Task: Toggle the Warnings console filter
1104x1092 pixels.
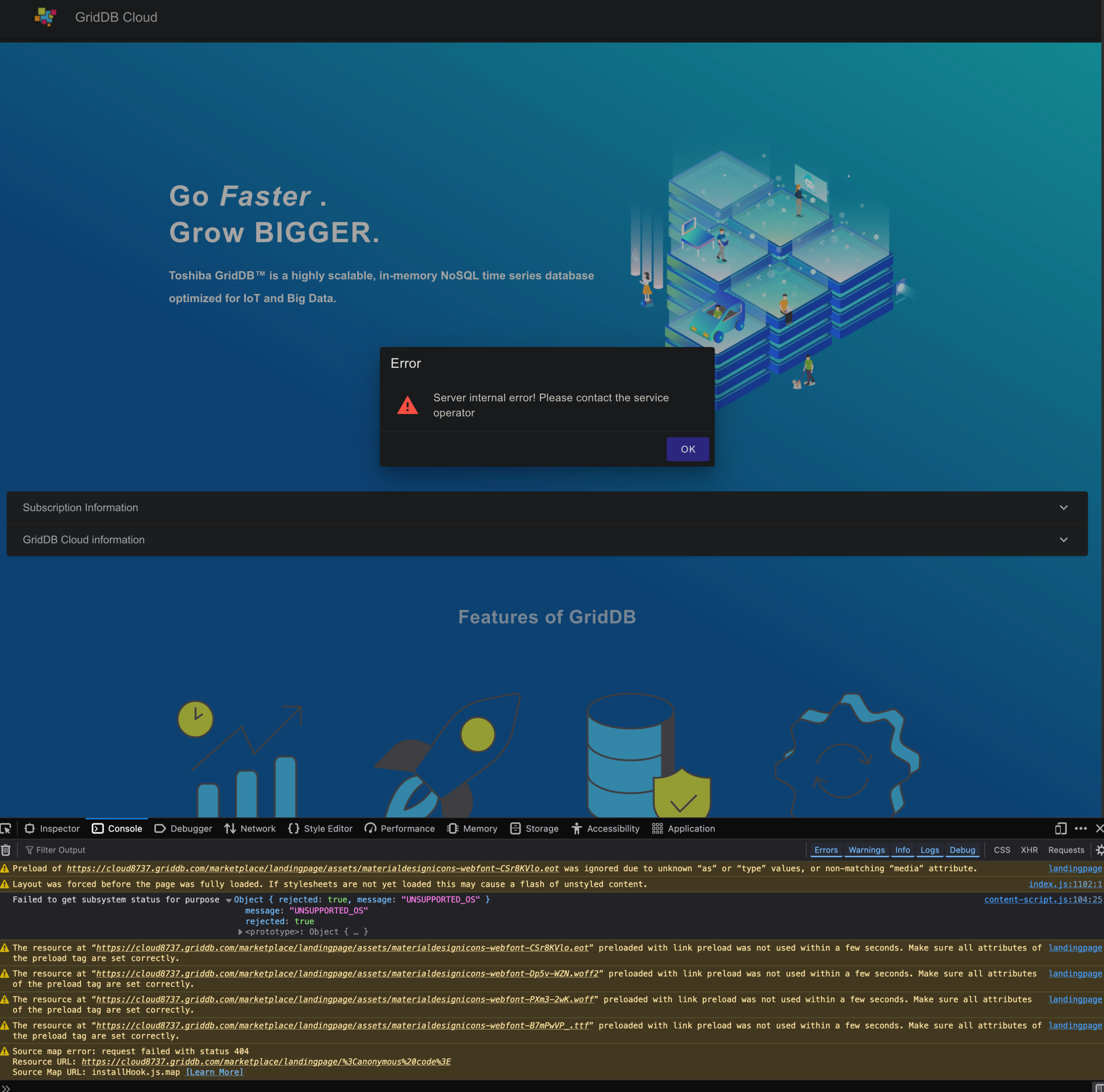Action: [x=866, y=850]
